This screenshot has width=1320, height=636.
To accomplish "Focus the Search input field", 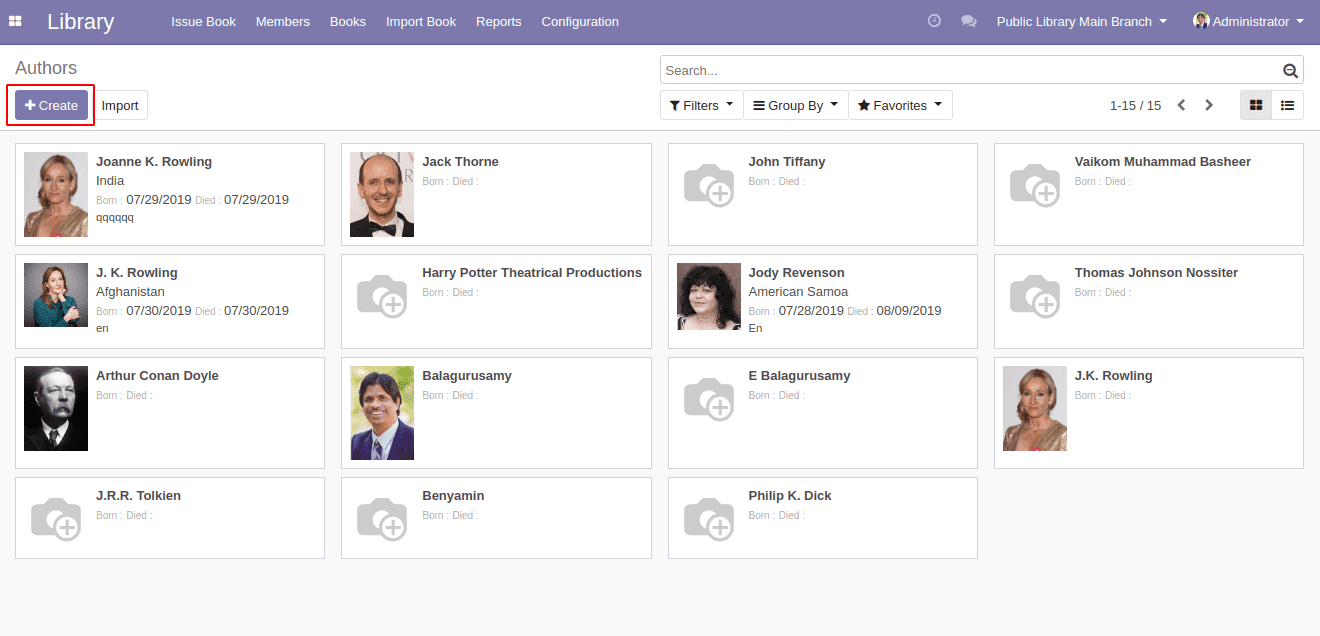I will coord(971,71).
